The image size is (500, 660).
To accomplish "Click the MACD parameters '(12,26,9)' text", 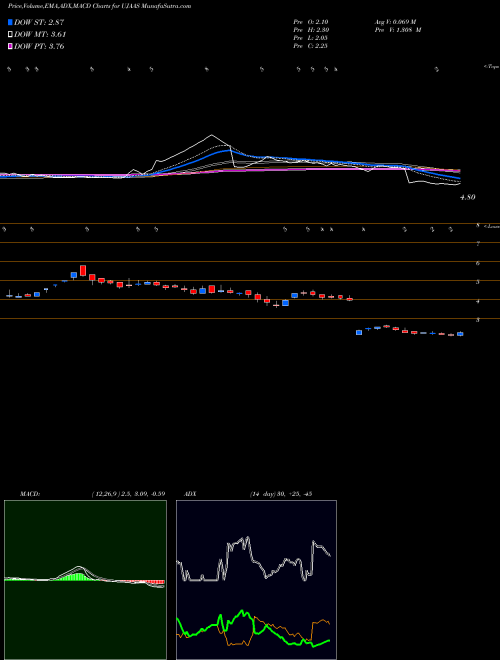I will [x=106, y=494].
